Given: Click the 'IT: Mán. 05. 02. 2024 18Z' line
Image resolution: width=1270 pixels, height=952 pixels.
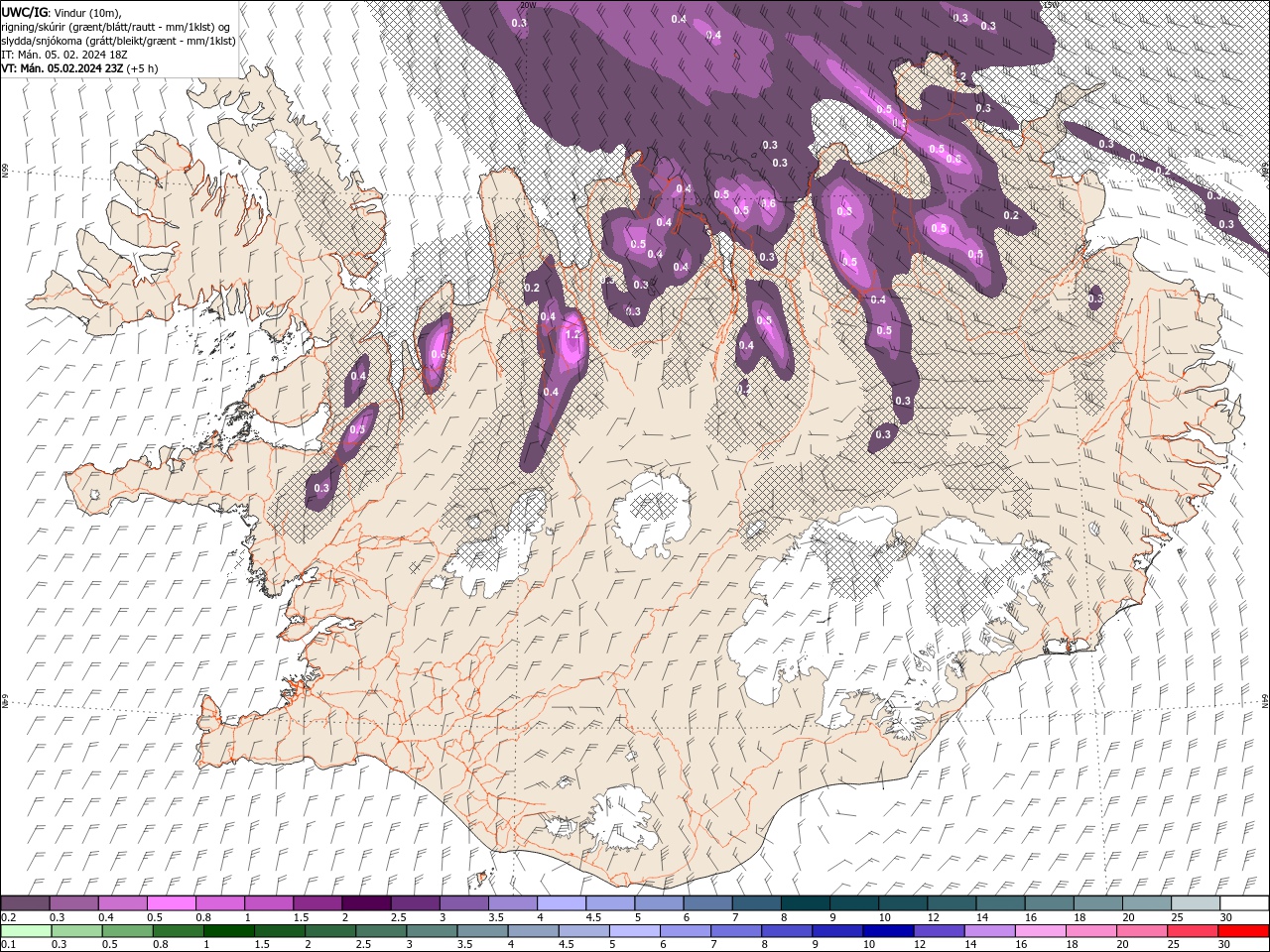Looking at the screenshot, I should pyautogui.click(x=65, y=55).
